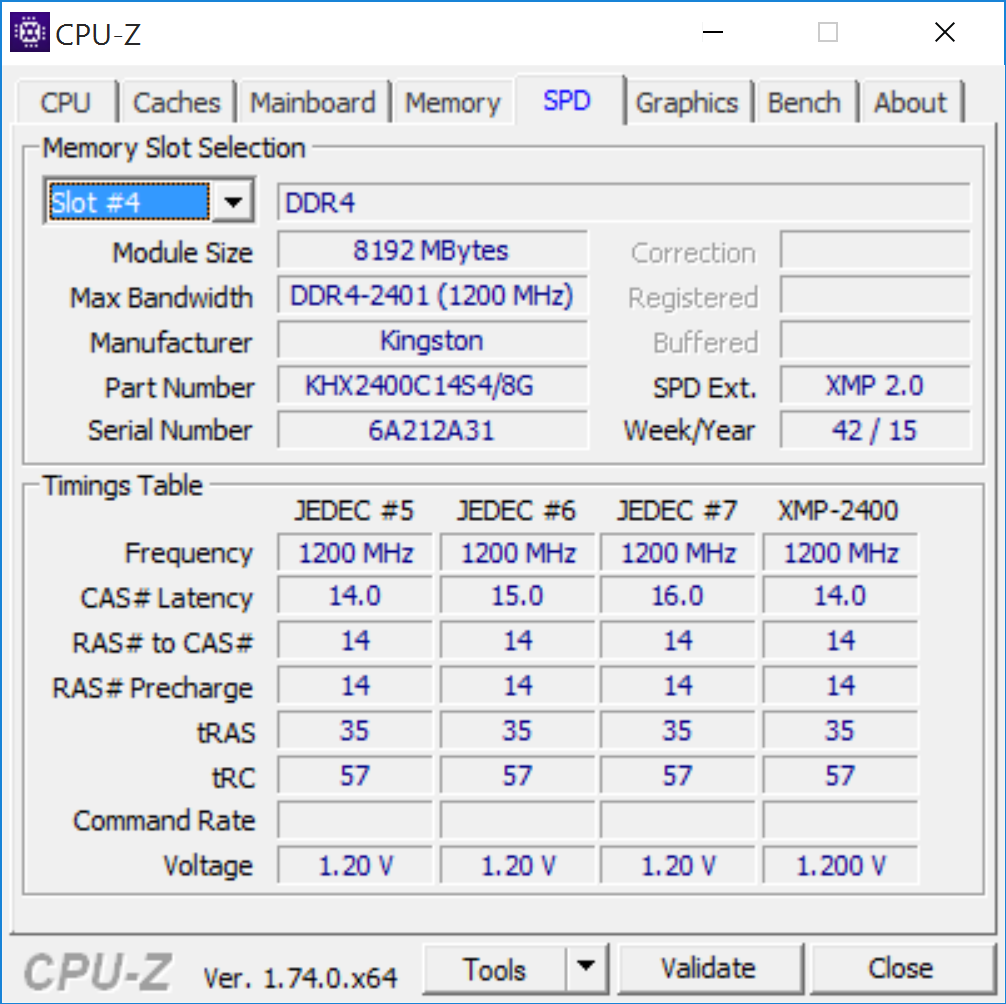Open the Graphics tab
The image size is (1006, 1004).
coord(687,103)
